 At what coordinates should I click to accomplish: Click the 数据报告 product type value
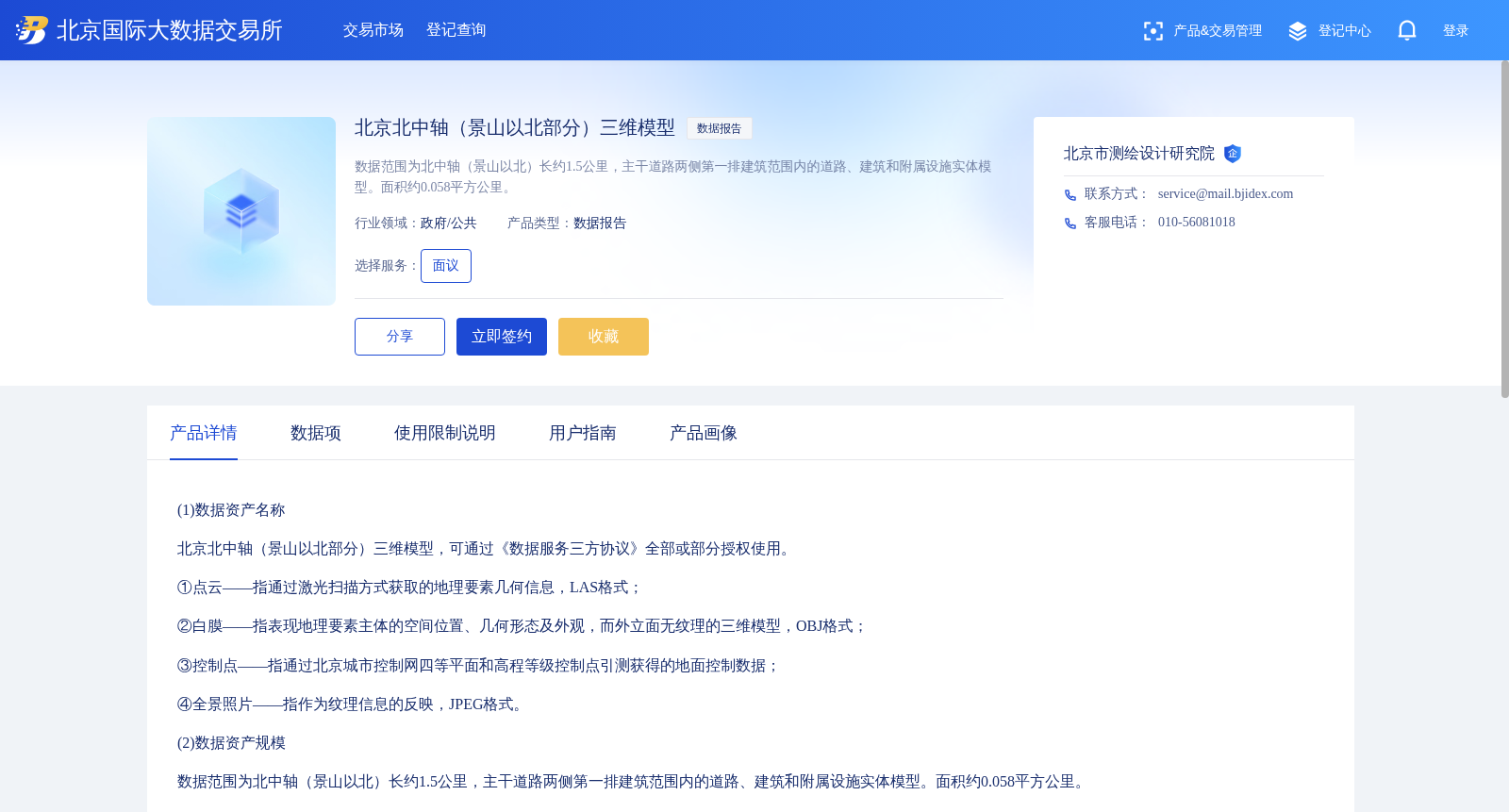600,224
